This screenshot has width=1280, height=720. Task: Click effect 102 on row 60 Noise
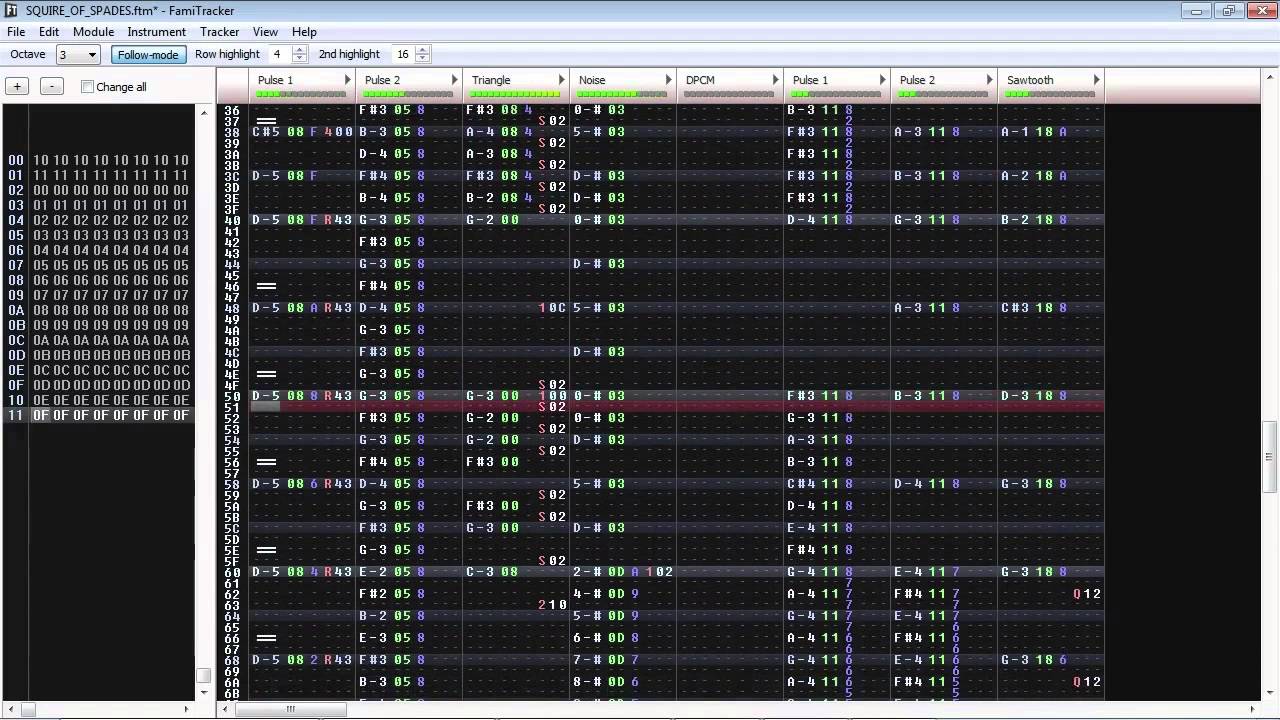point(659,572)
